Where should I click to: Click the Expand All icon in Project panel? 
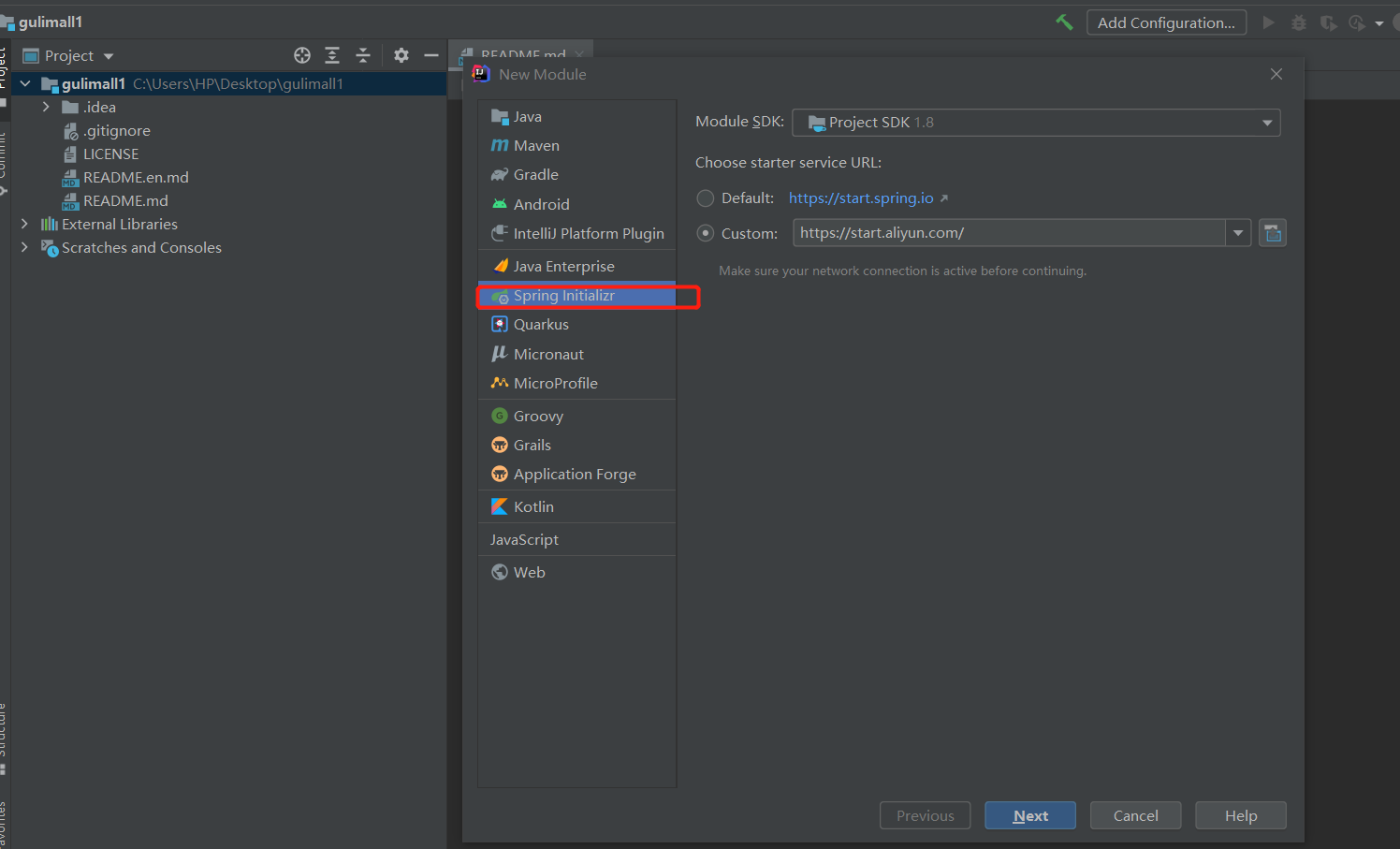tap(332, 55)
